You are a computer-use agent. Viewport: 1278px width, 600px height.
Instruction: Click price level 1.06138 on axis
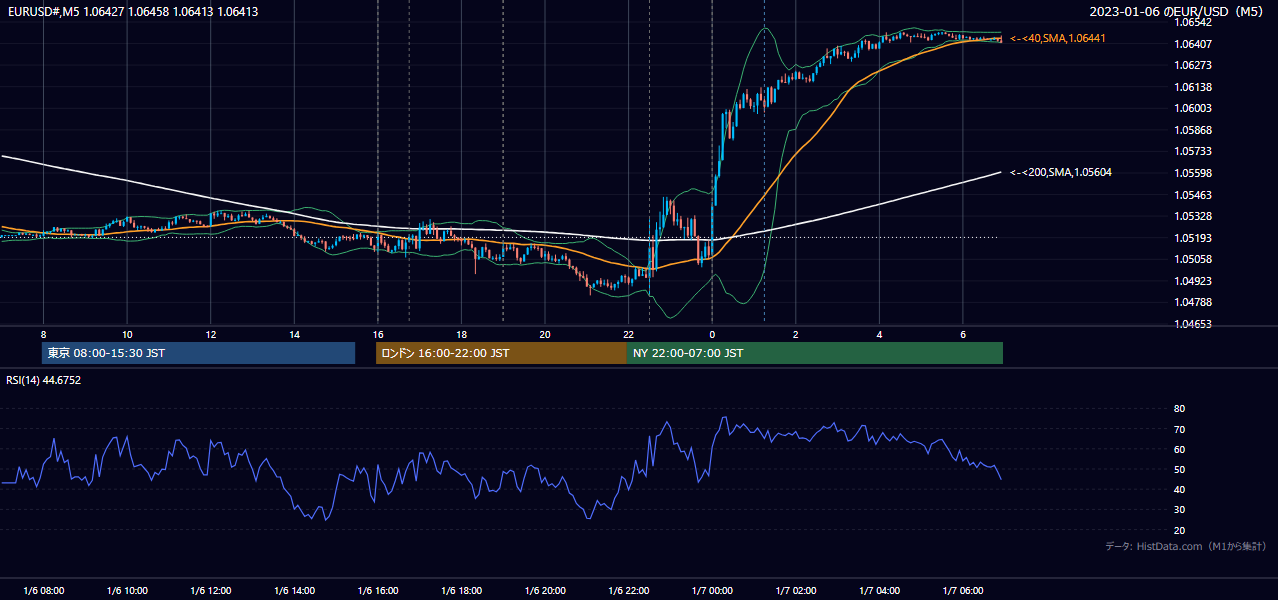click(1192, 87)
